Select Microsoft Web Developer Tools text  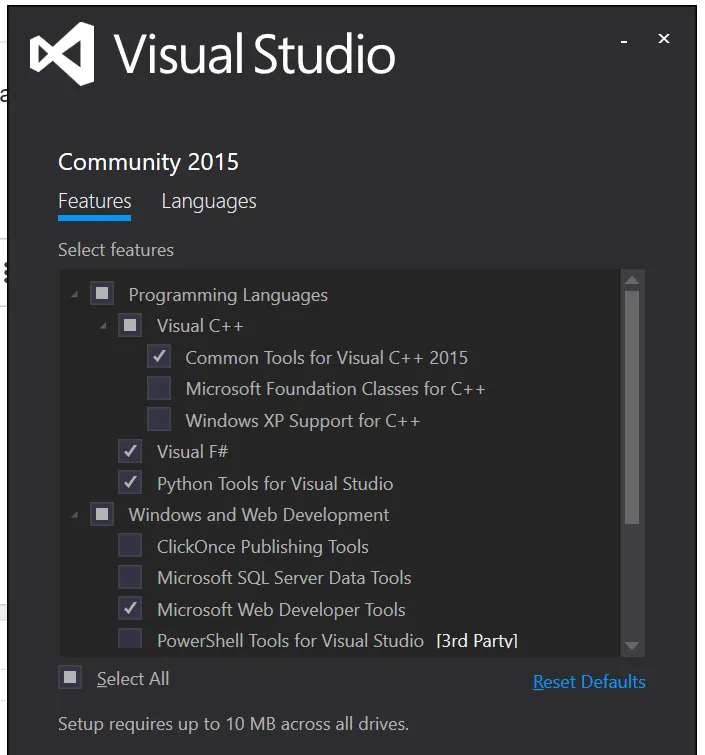281,610
